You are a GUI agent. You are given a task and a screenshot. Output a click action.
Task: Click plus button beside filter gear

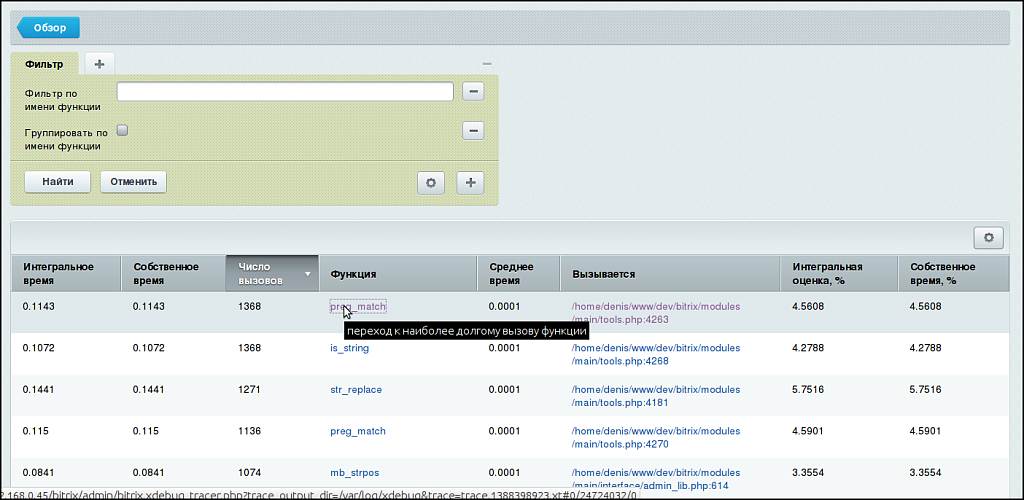(x=470, y=182)
